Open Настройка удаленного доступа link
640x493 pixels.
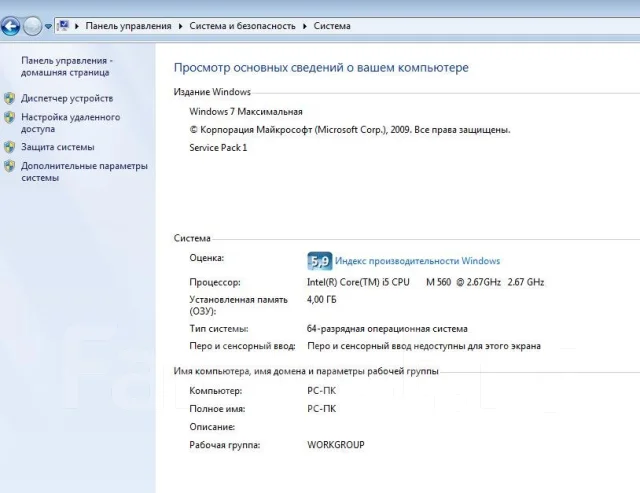point(71,123)
